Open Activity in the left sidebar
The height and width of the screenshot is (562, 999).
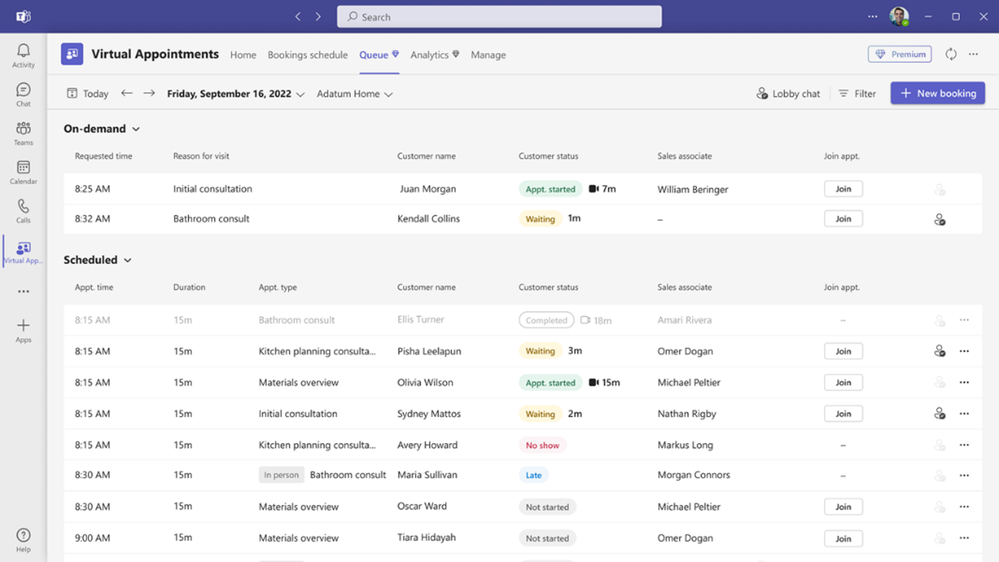coord(23,55)
